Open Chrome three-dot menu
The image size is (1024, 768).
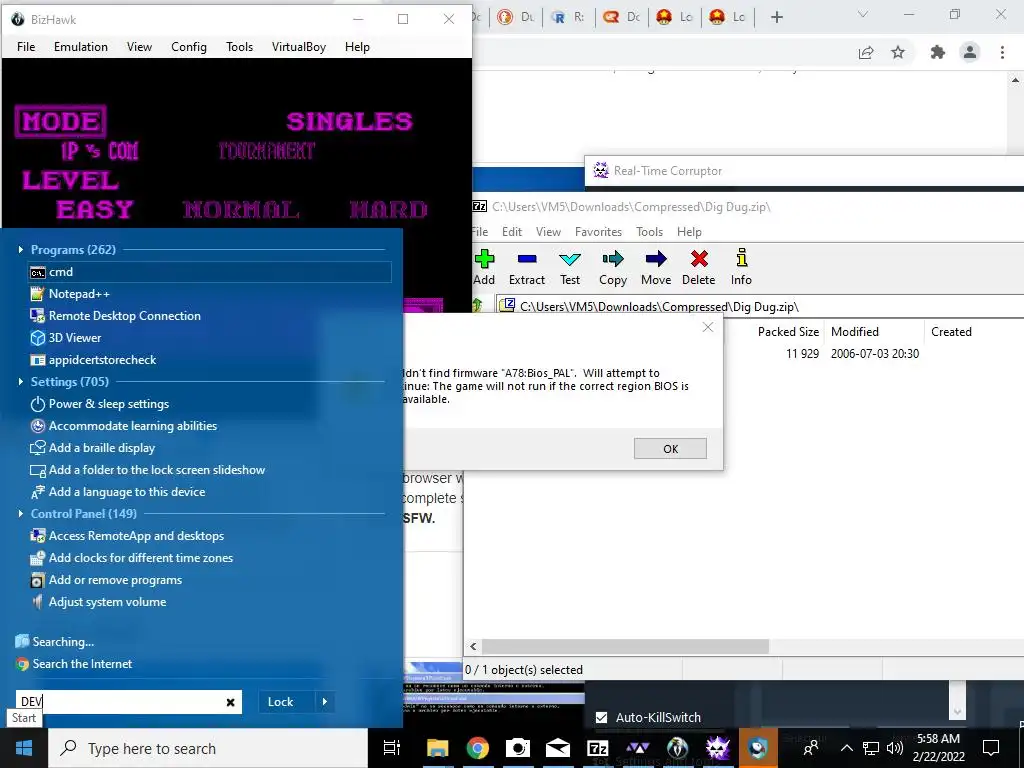pos(1002,52)
